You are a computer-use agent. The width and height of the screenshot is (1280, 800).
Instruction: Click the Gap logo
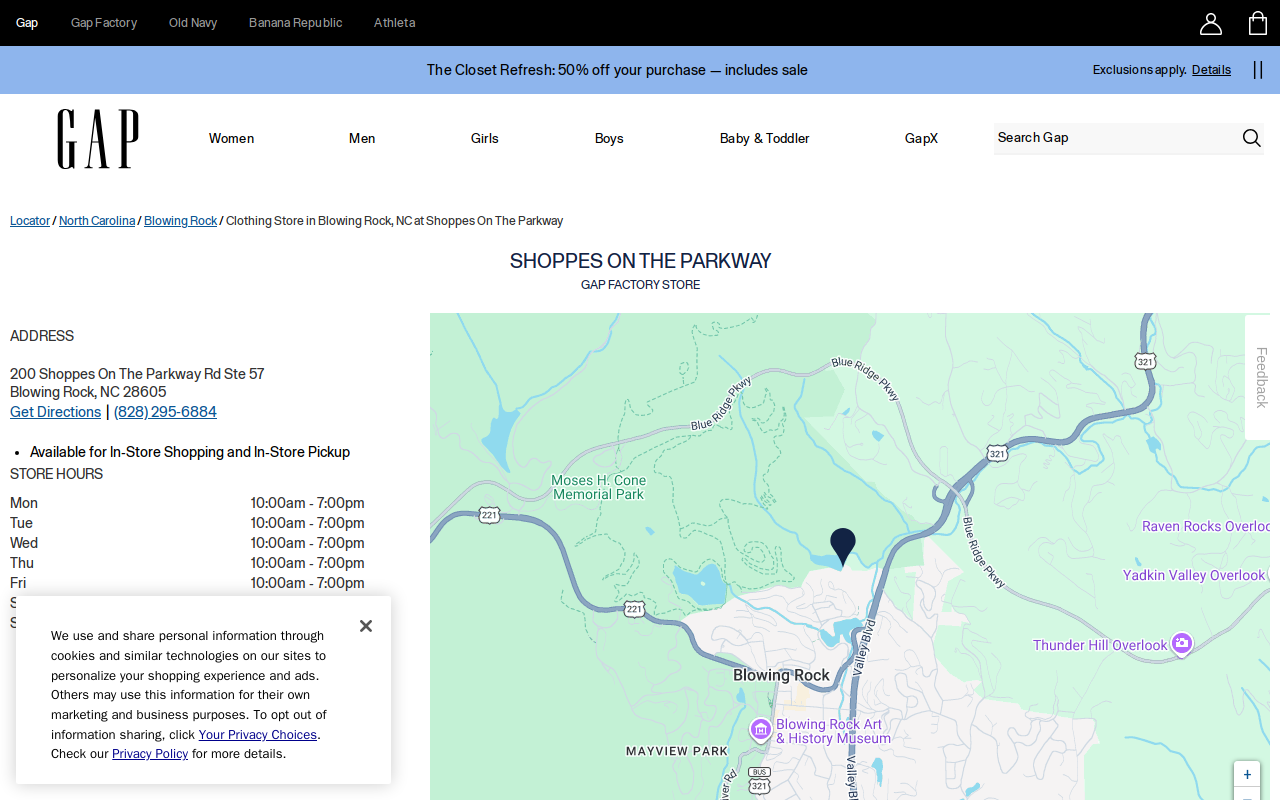98,139
